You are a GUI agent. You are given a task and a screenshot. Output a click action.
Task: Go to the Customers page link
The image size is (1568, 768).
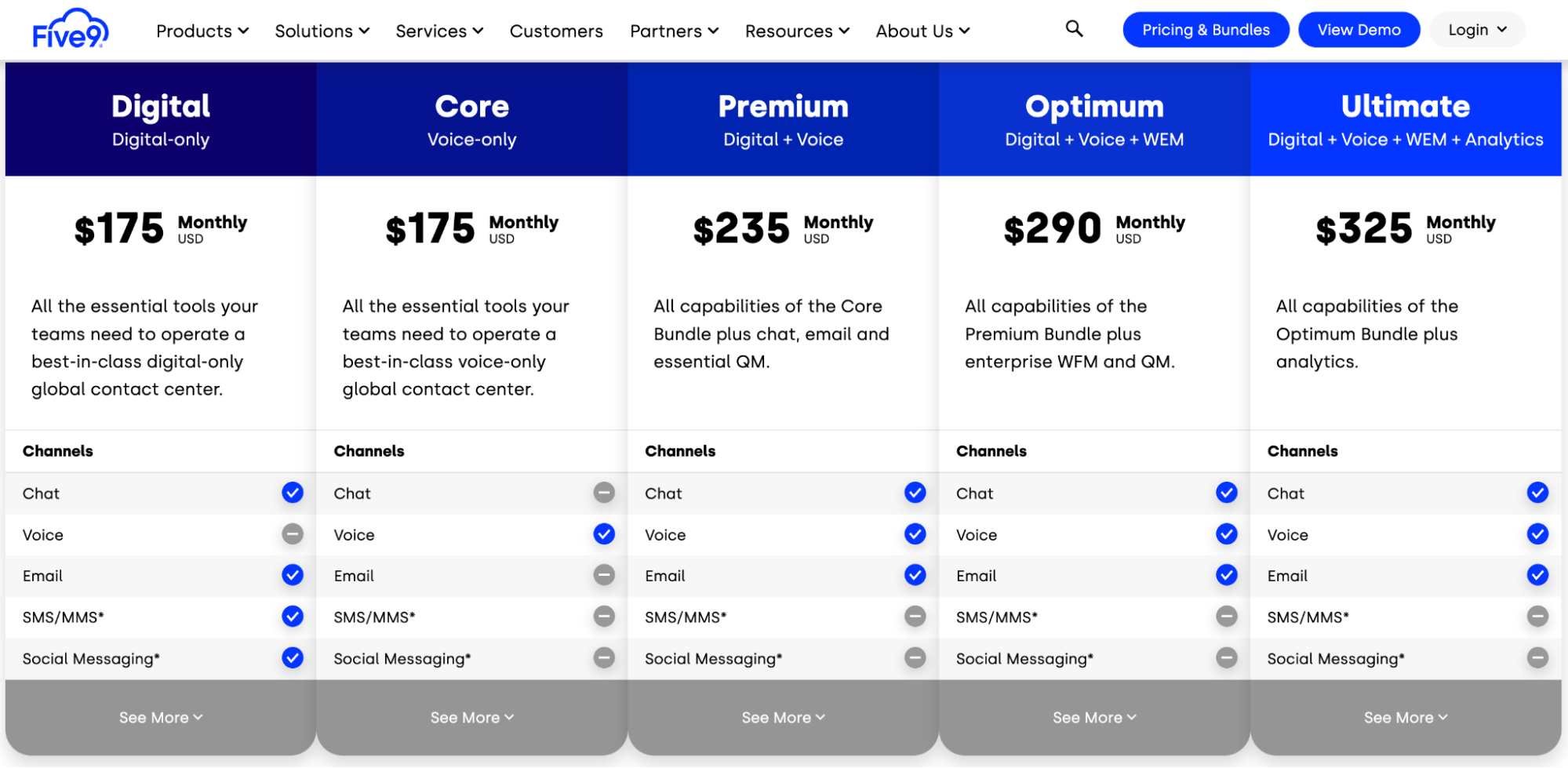pyautogui.click(x=556, y=31)
